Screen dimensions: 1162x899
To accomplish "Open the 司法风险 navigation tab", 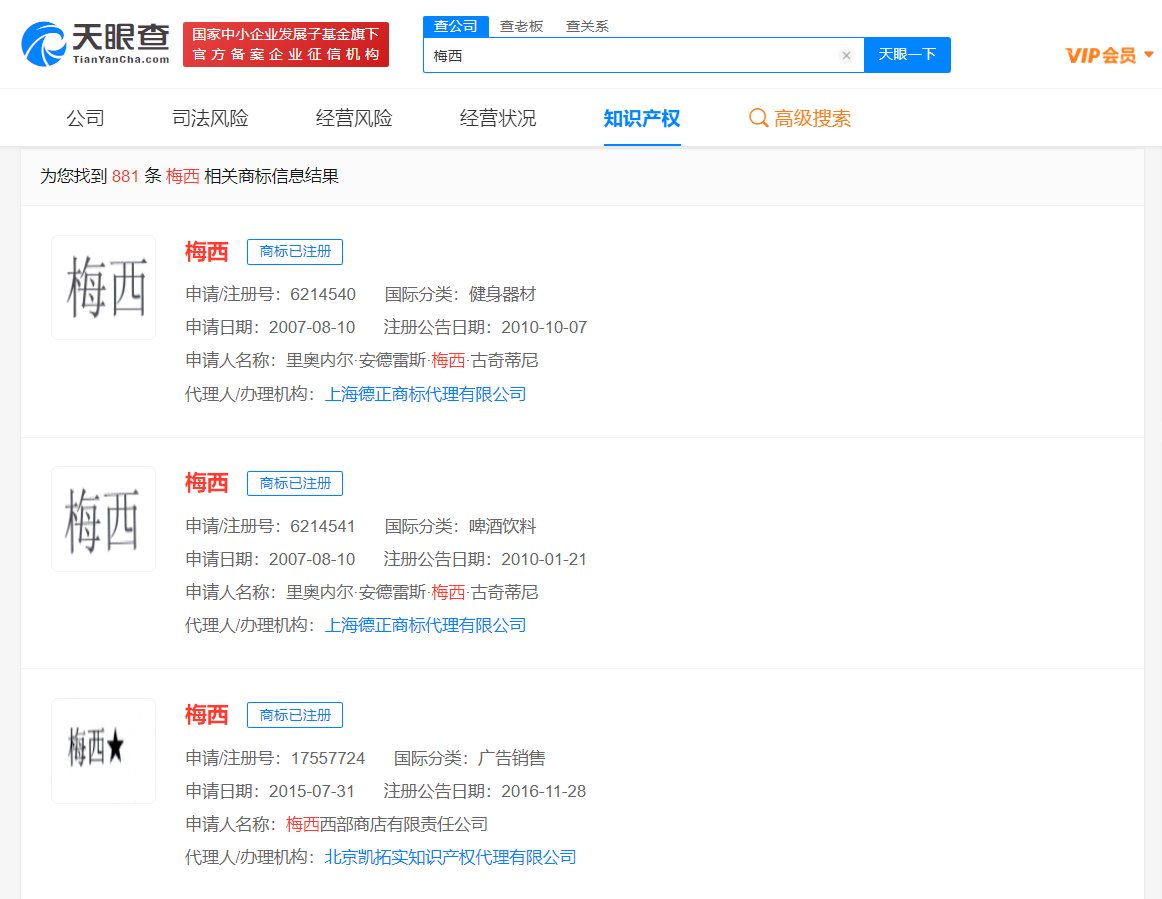I will [209, 117].
